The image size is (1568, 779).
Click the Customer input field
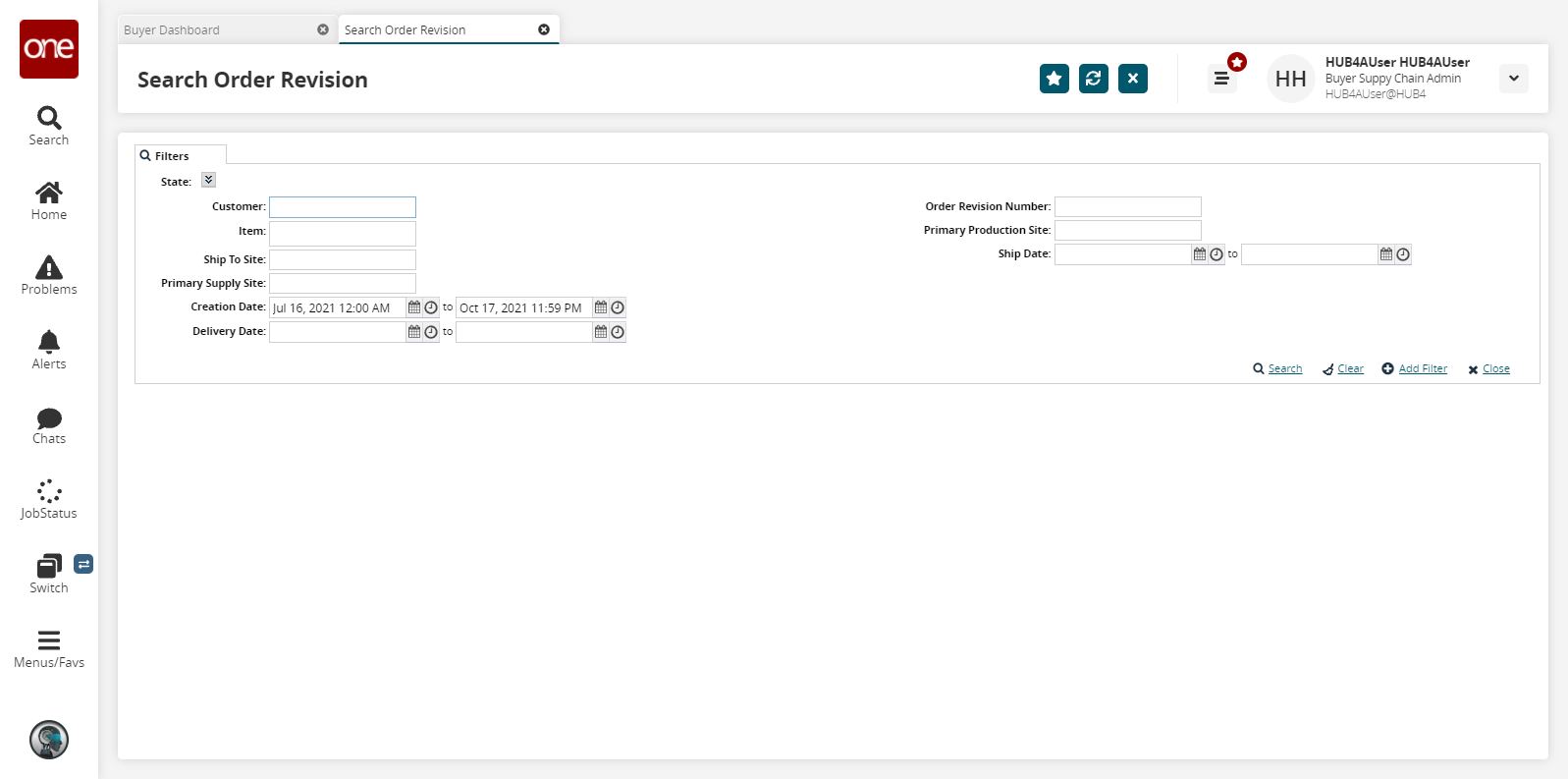343,207
